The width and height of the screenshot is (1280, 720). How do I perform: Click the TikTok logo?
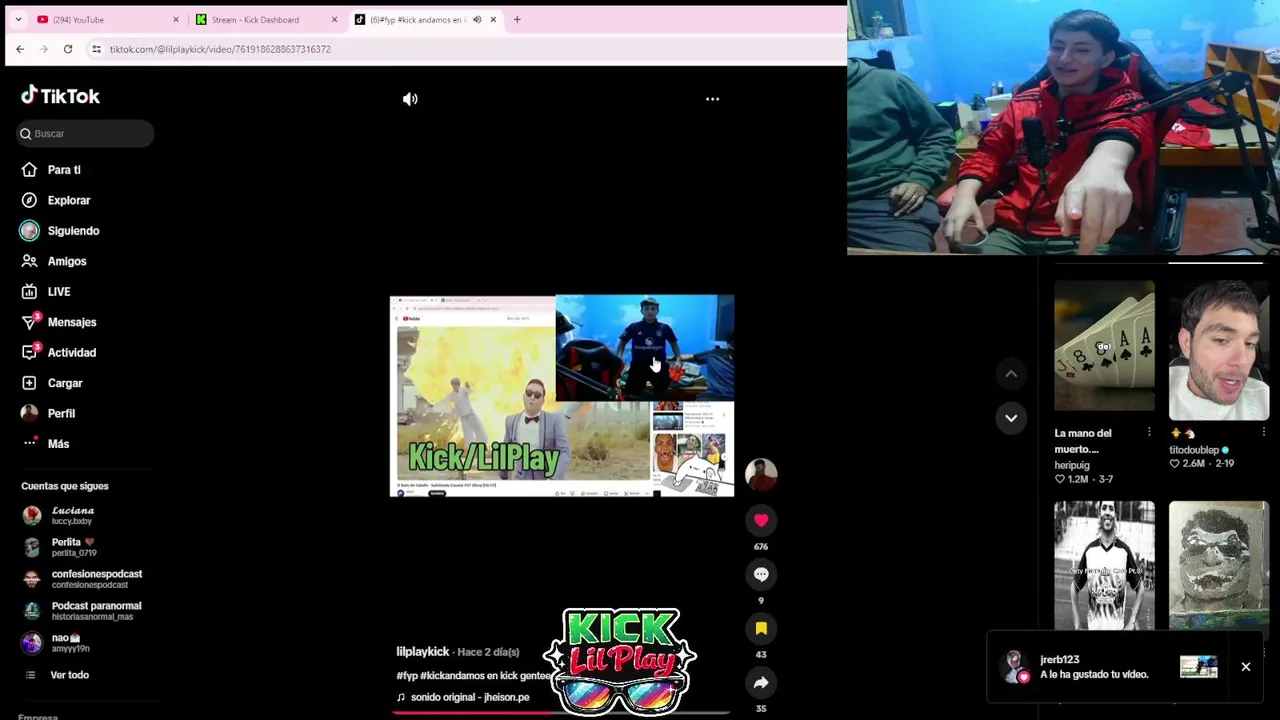60,96
